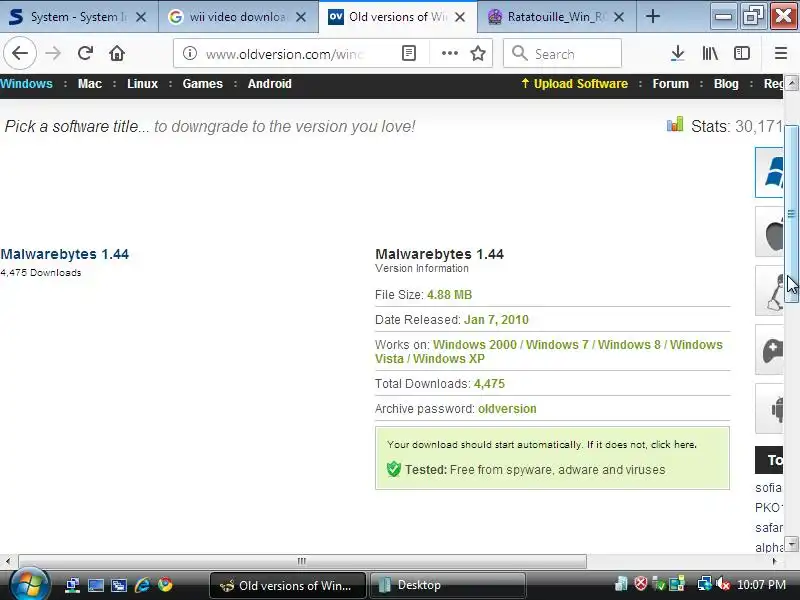The width and height of the screenshot is (800, 600).
Task: Close the Old versions of Windows tab
Action: point(460,17)
